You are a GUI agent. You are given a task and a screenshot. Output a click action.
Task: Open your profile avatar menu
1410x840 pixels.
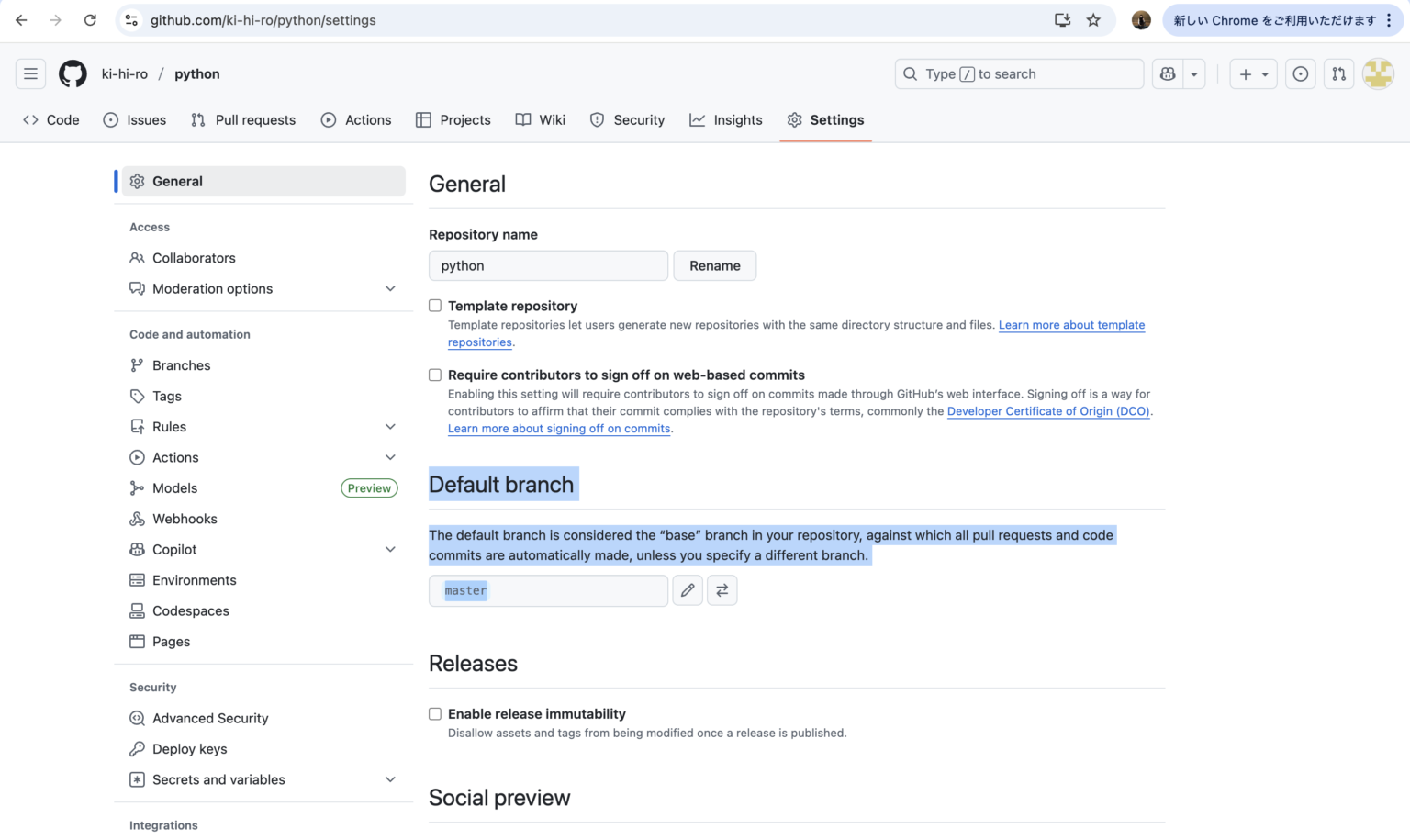tap(1378, 73)
